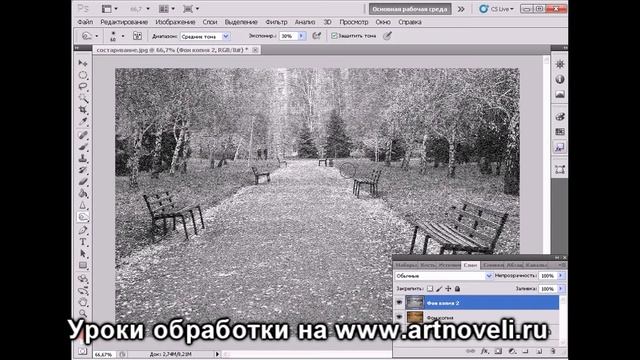Viewport: 640px width, 360px height.
Task: Select the Rectangle shape tool
Action: coord(83,265)
